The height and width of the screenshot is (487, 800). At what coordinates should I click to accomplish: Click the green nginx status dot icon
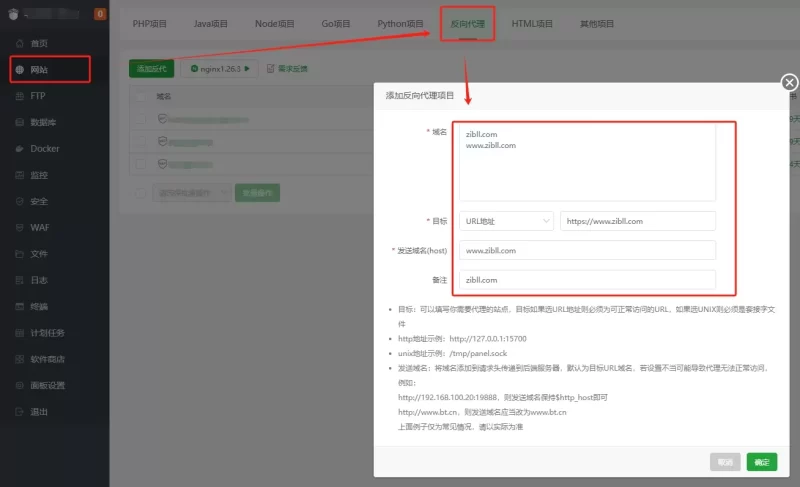click(x=194, y=68)
